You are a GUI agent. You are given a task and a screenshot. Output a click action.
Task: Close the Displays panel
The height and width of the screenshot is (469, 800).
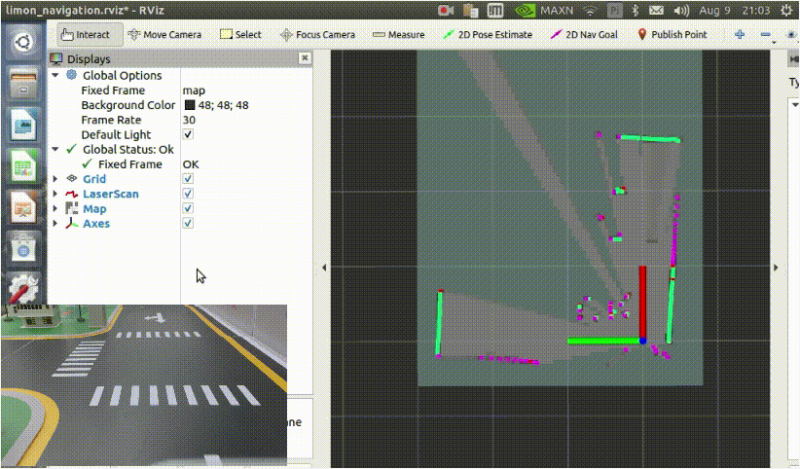(305, 59)
